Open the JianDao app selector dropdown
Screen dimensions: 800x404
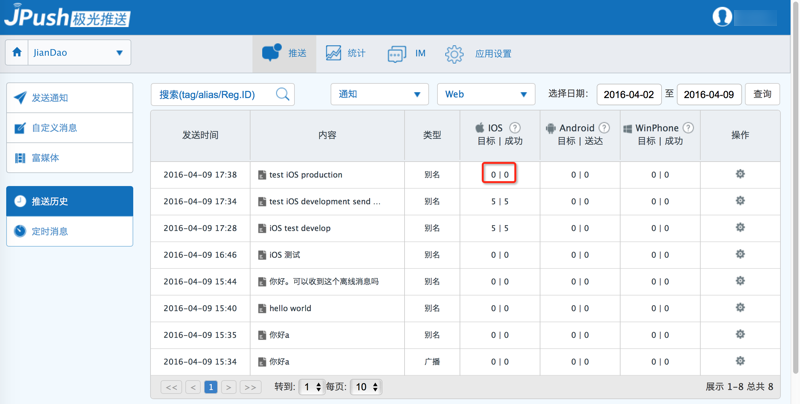click(79, 53)
